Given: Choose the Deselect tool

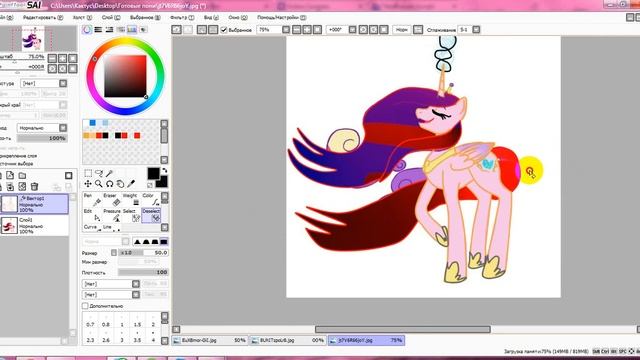Looking at the screenshot, I should [x=151, y=215].
